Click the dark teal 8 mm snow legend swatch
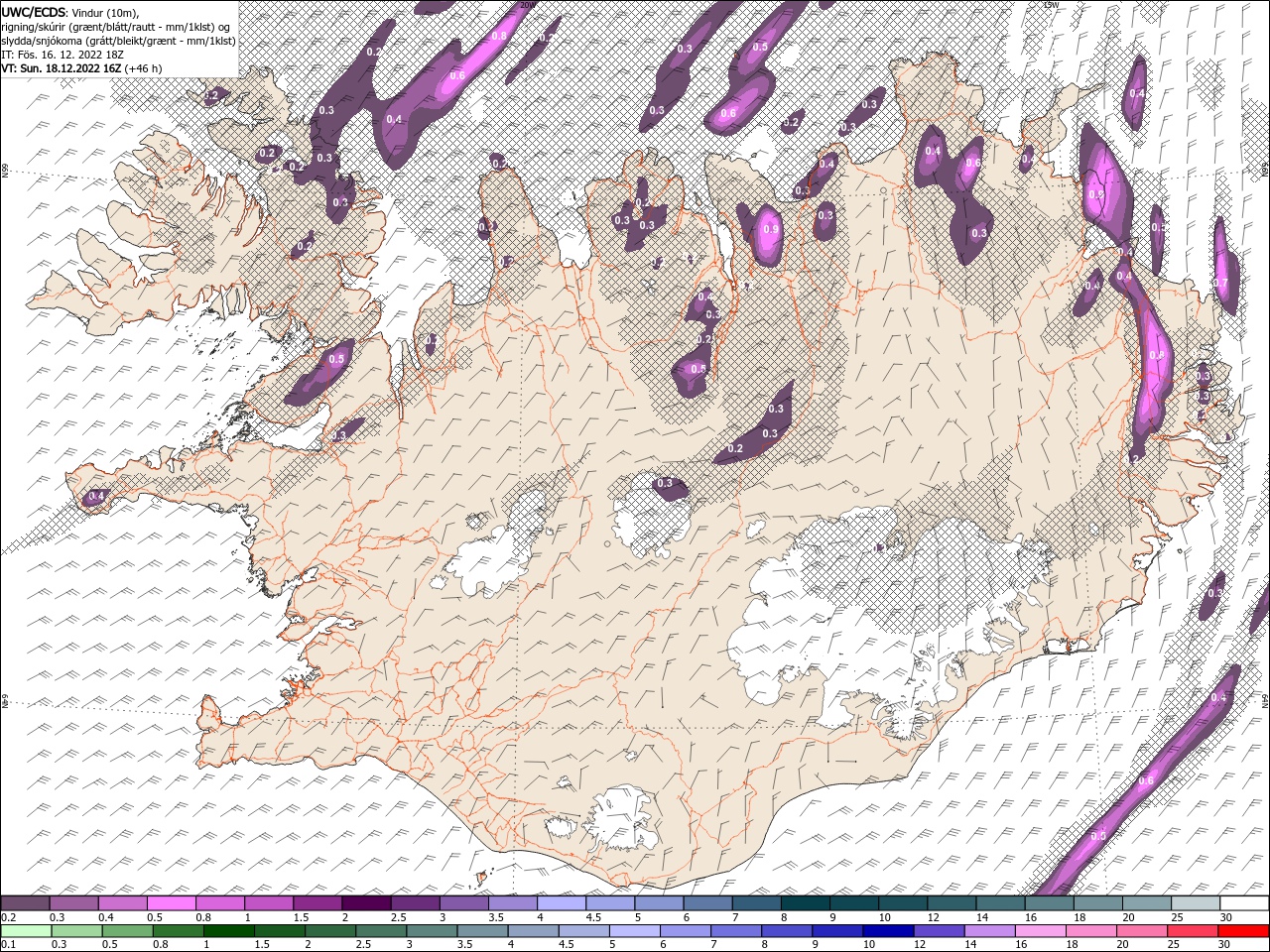This screenshot has height=952, width=1270. pyautogui.click(x=806, y=903)
